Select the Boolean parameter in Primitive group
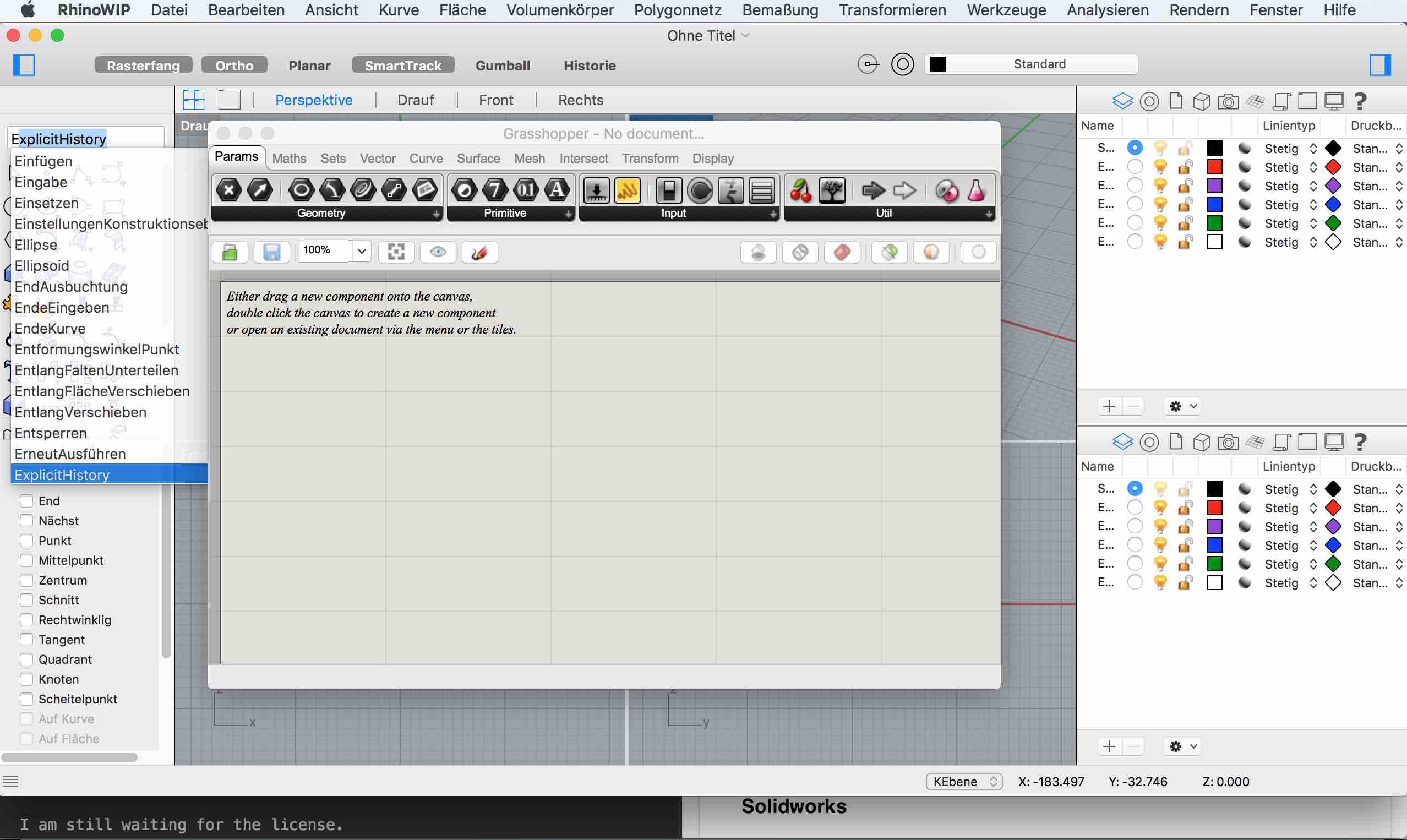 (464, 190)
